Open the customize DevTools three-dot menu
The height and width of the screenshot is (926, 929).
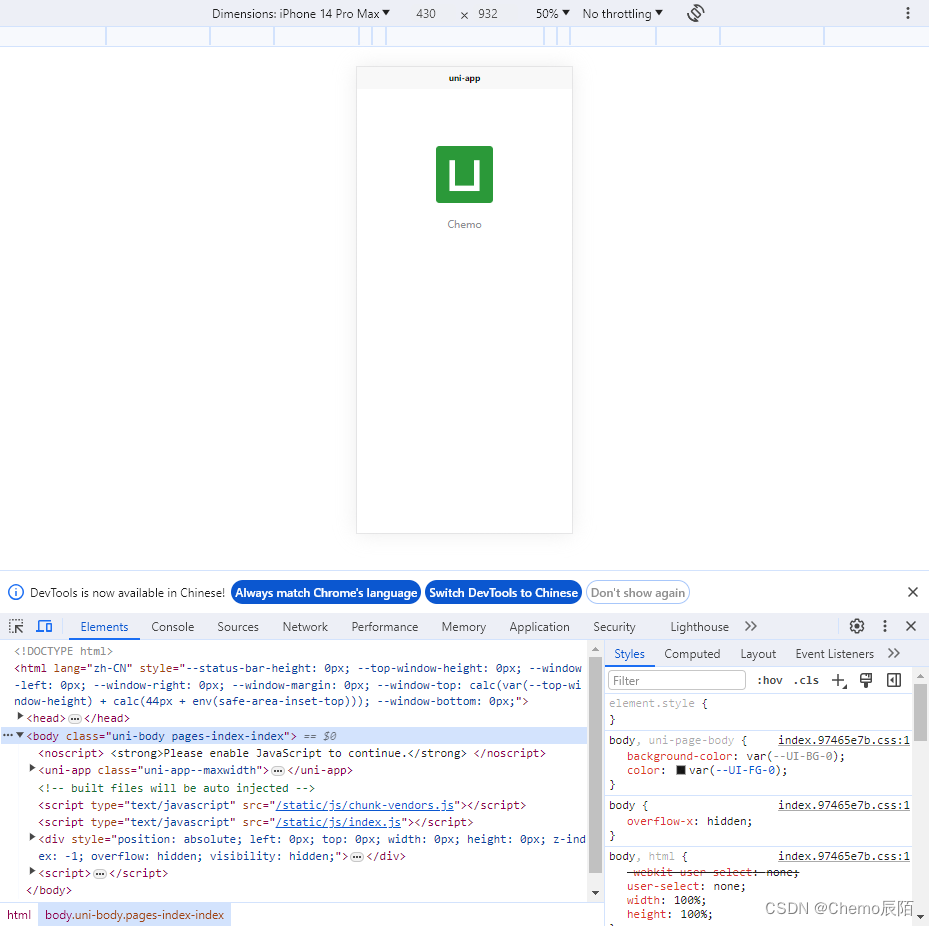click(x=885, y=626)
